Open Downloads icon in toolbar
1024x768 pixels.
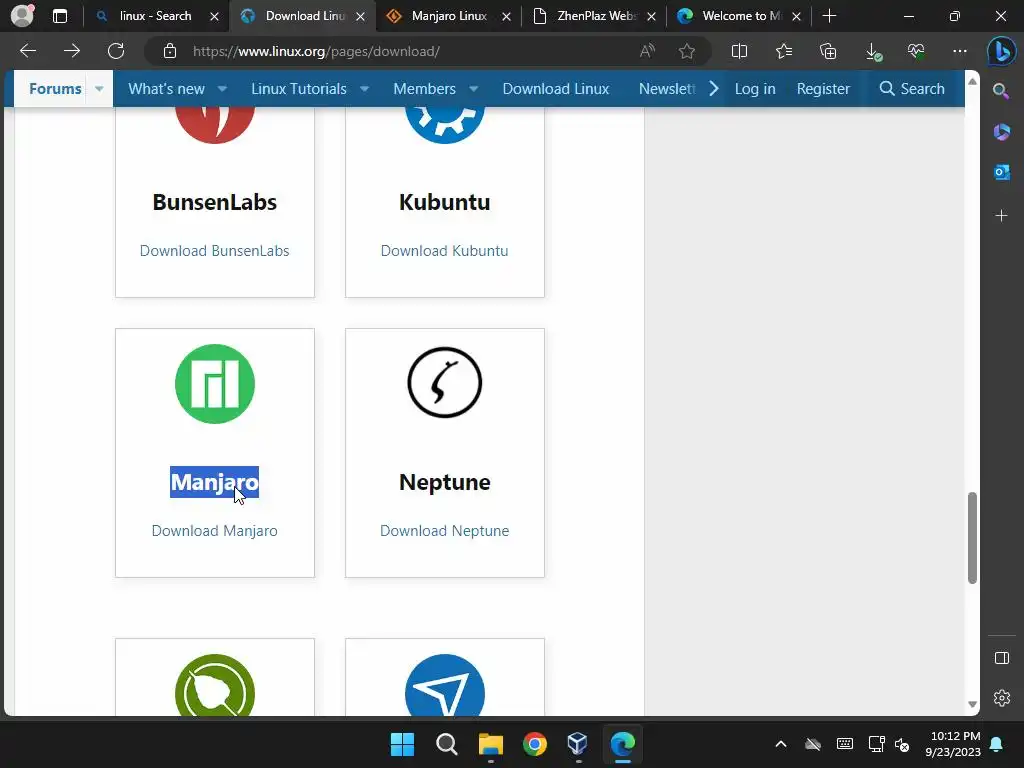[x=872, y=52]
